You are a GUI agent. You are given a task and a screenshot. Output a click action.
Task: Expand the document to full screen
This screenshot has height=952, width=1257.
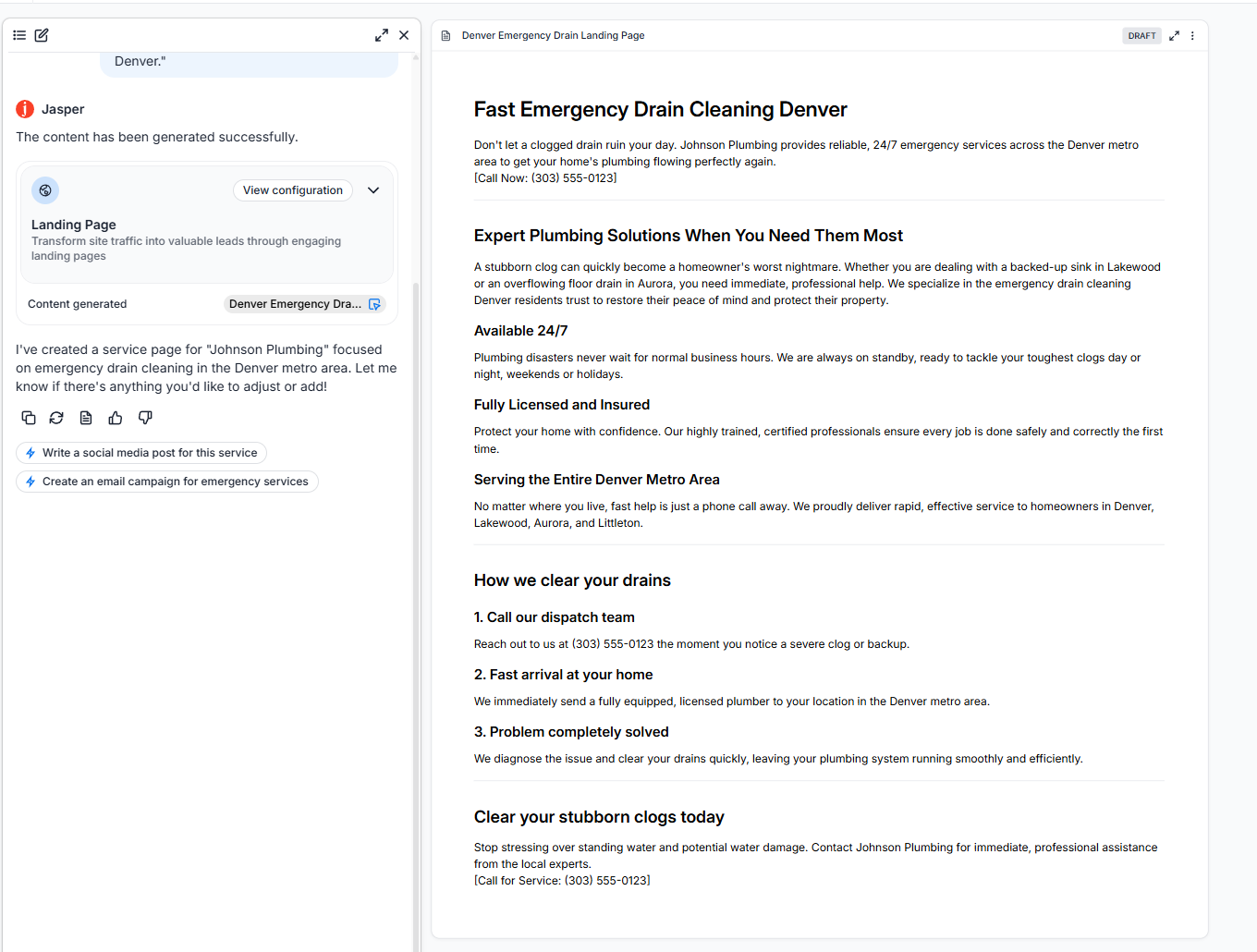click(x=1174, y=36)
